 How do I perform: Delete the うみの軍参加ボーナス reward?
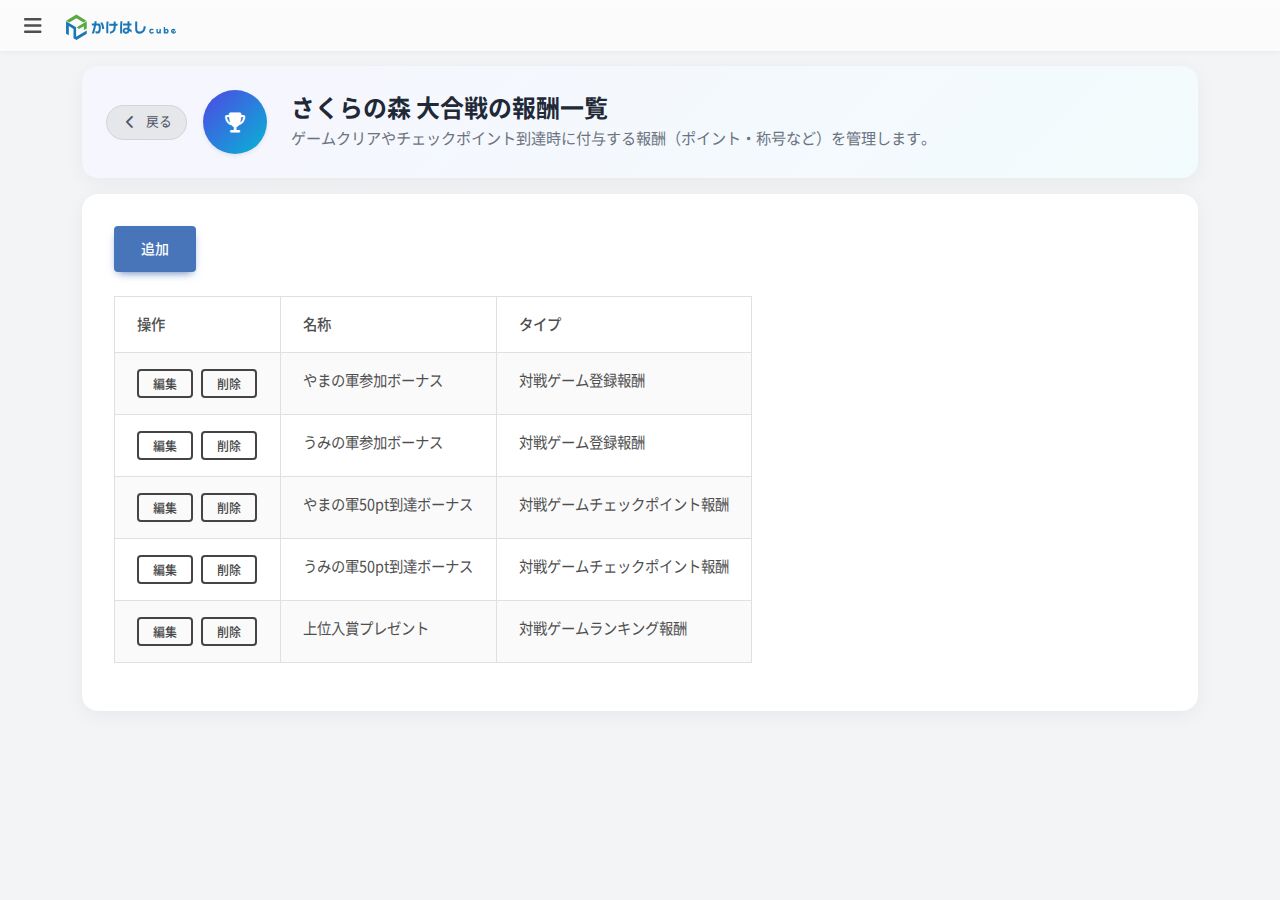229,446
